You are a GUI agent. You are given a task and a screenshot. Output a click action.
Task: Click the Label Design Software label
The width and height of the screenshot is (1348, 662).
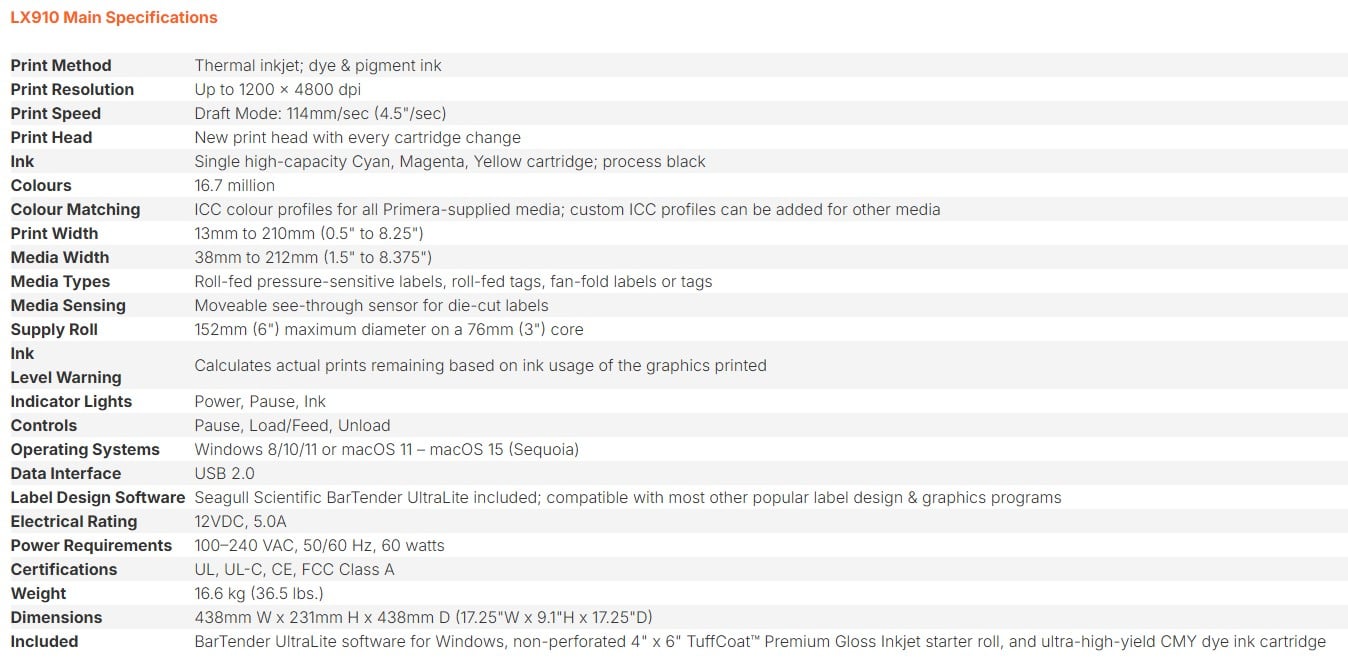tap(98, 497)
